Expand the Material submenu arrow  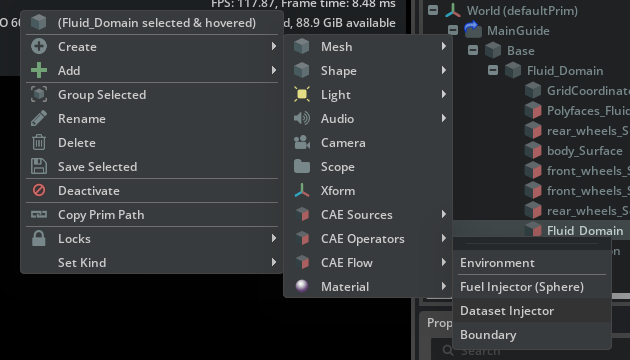444,286
